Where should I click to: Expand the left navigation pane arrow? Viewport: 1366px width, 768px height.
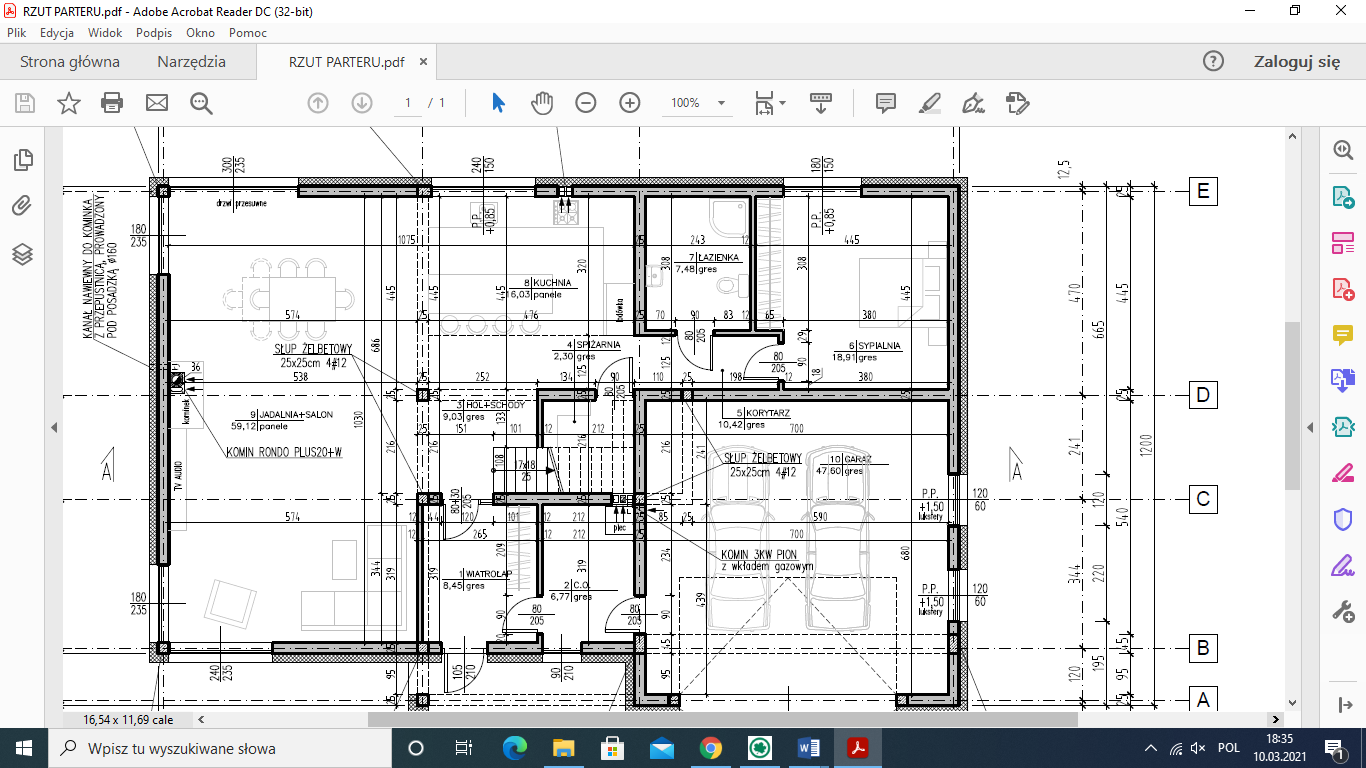pyautogui.click(x=54, y=427)
